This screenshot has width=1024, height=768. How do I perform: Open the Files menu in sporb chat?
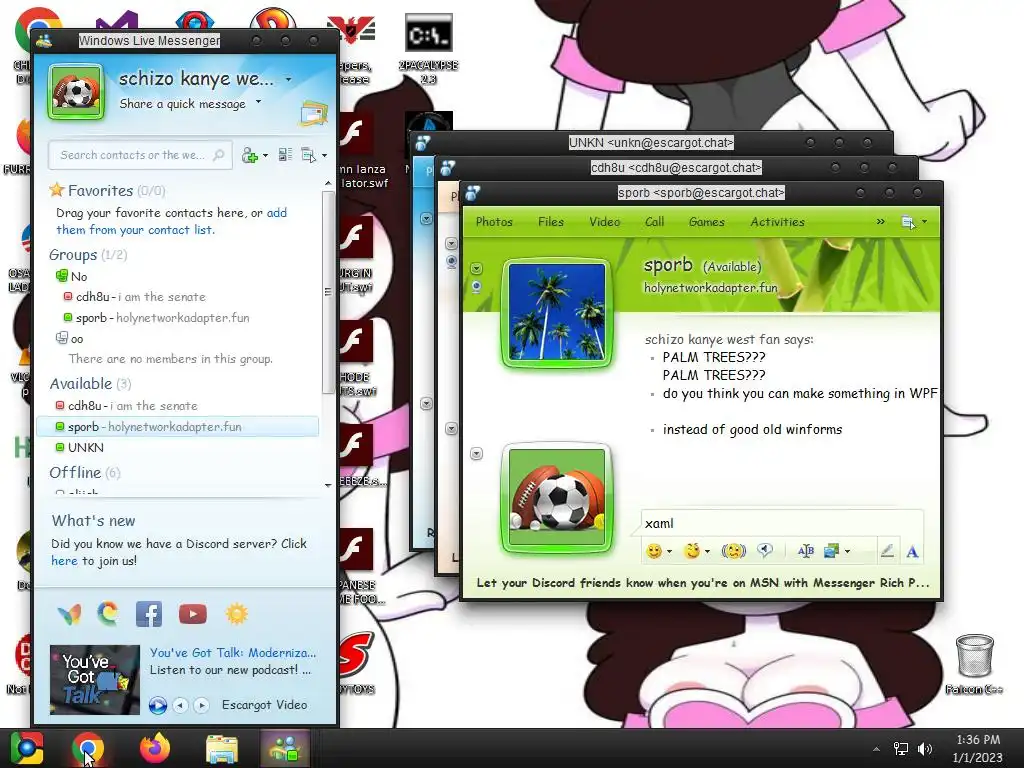tap(551, 221)
